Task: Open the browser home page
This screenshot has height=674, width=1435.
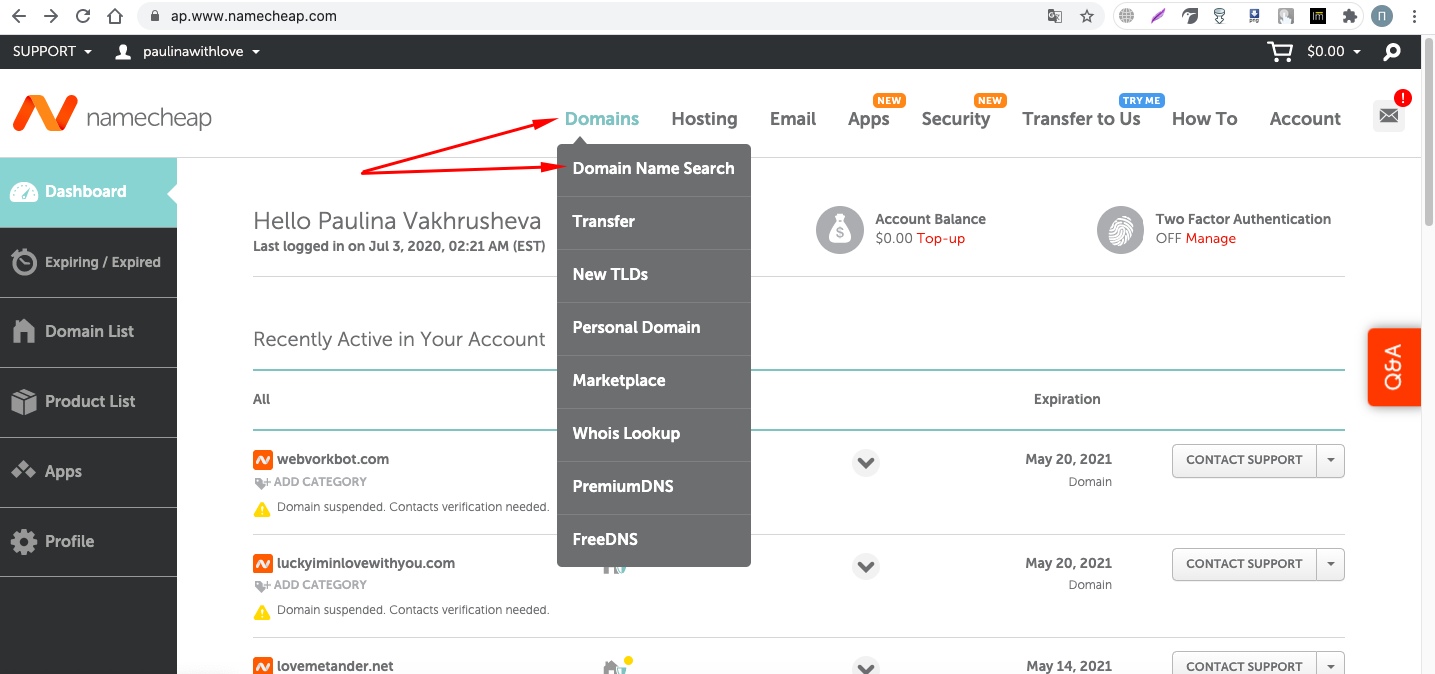Action: click(115, 16)
